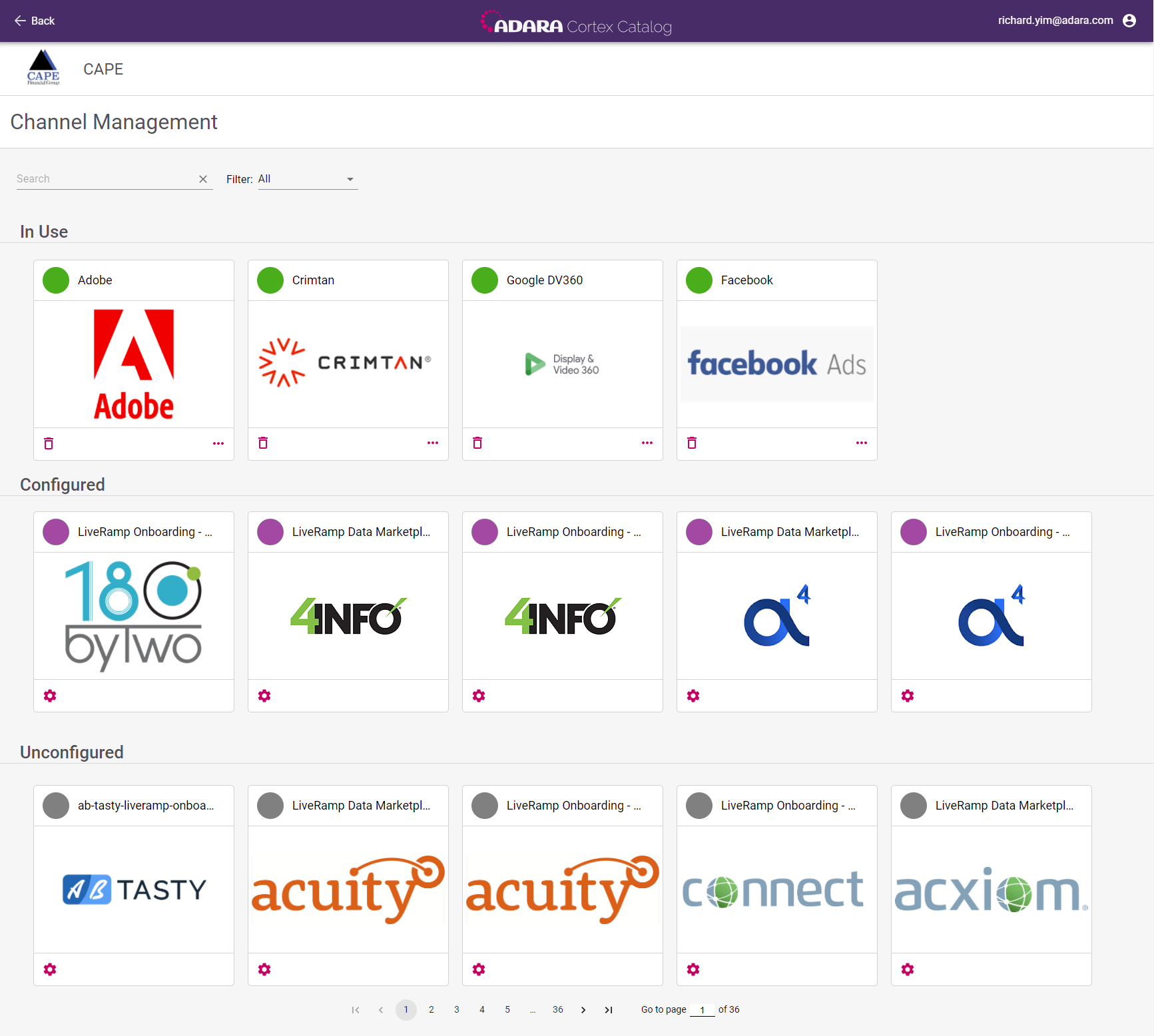Screen dimensions: 1154x1036
Task: Open the Connect logo thumbnail
Action: point(774,890)
